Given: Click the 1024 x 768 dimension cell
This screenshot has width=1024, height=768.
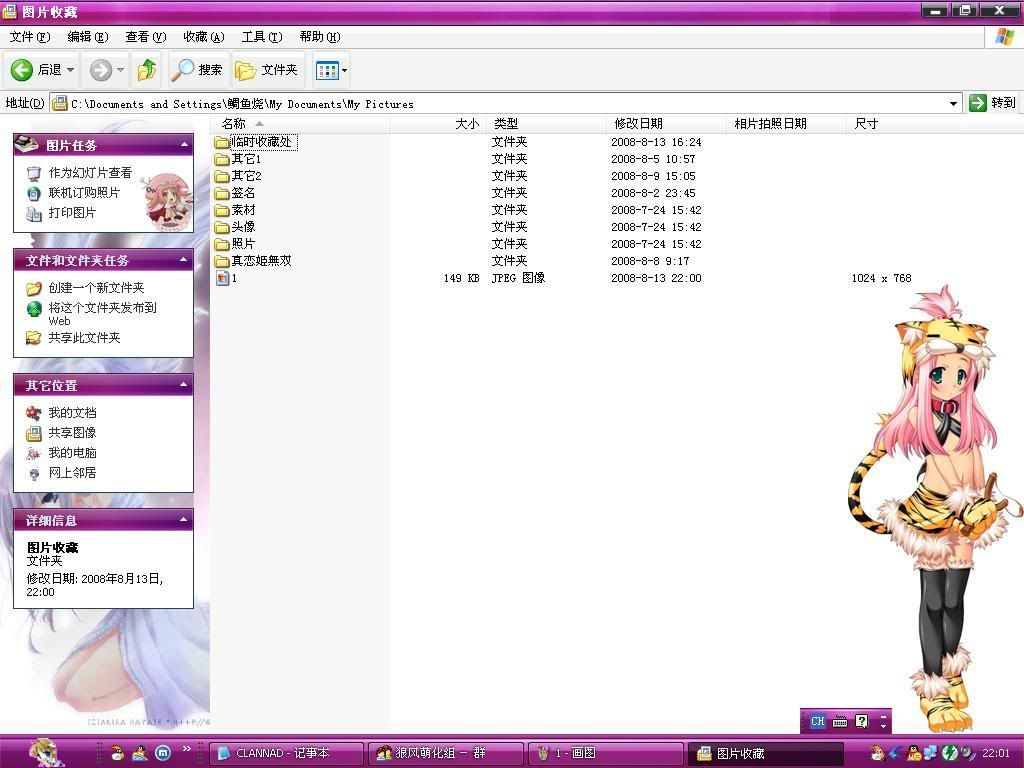Looking at the screenshot, I should coord(881,278).
